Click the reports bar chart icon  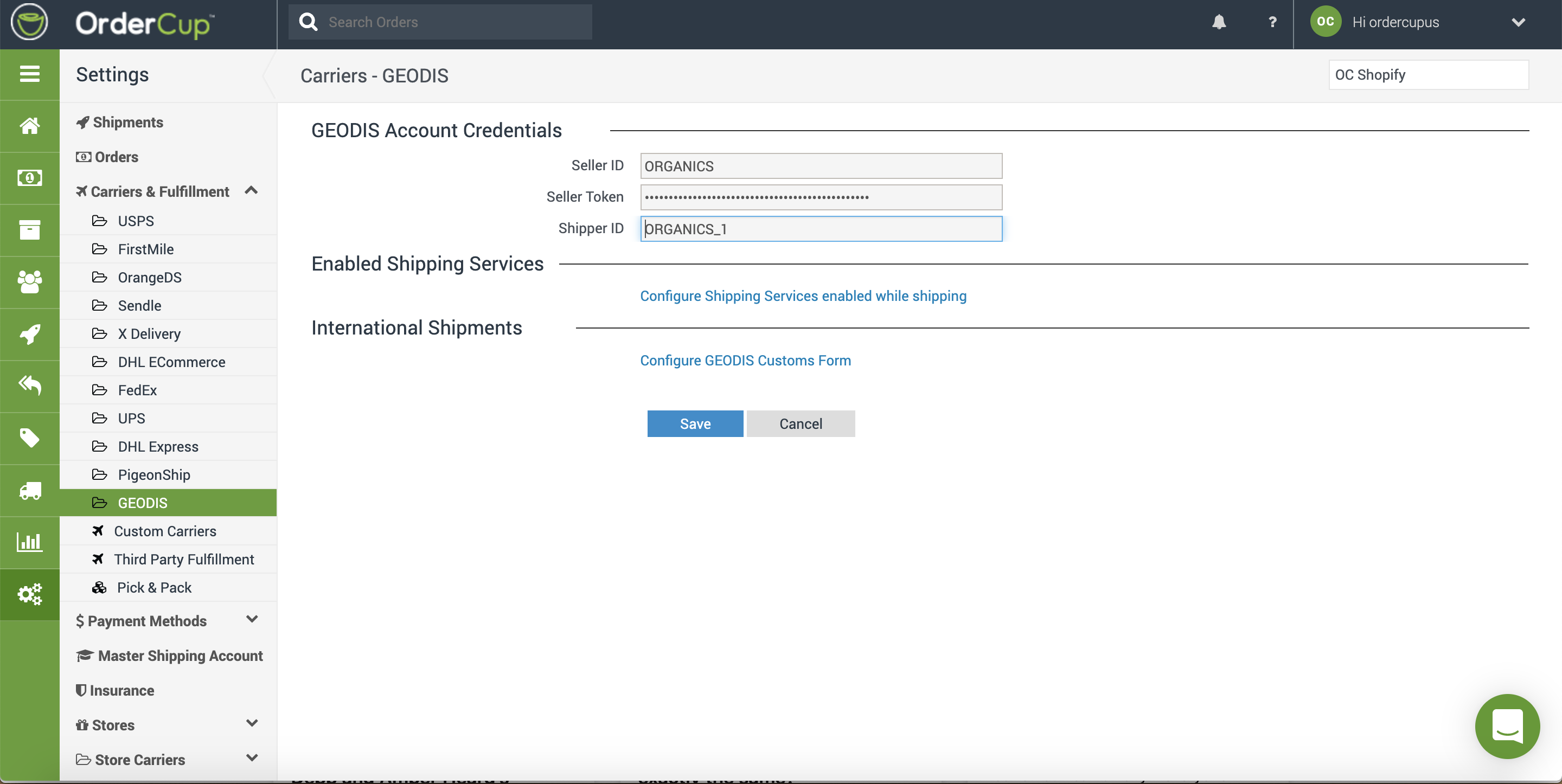pyautogui.click(x=29, y=542)
